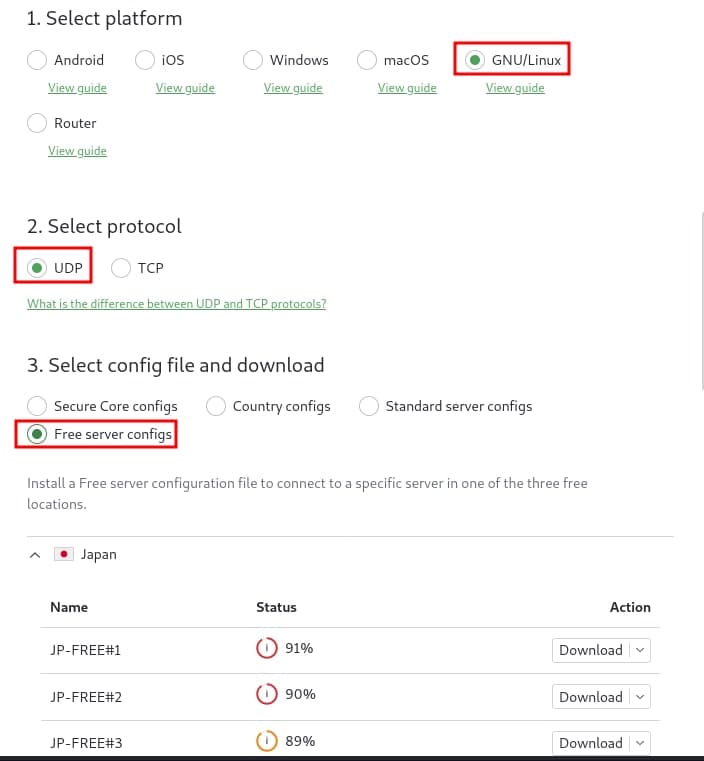
Task: Click JP-FREE#3 orange load status icon
Action: [267, 741]
